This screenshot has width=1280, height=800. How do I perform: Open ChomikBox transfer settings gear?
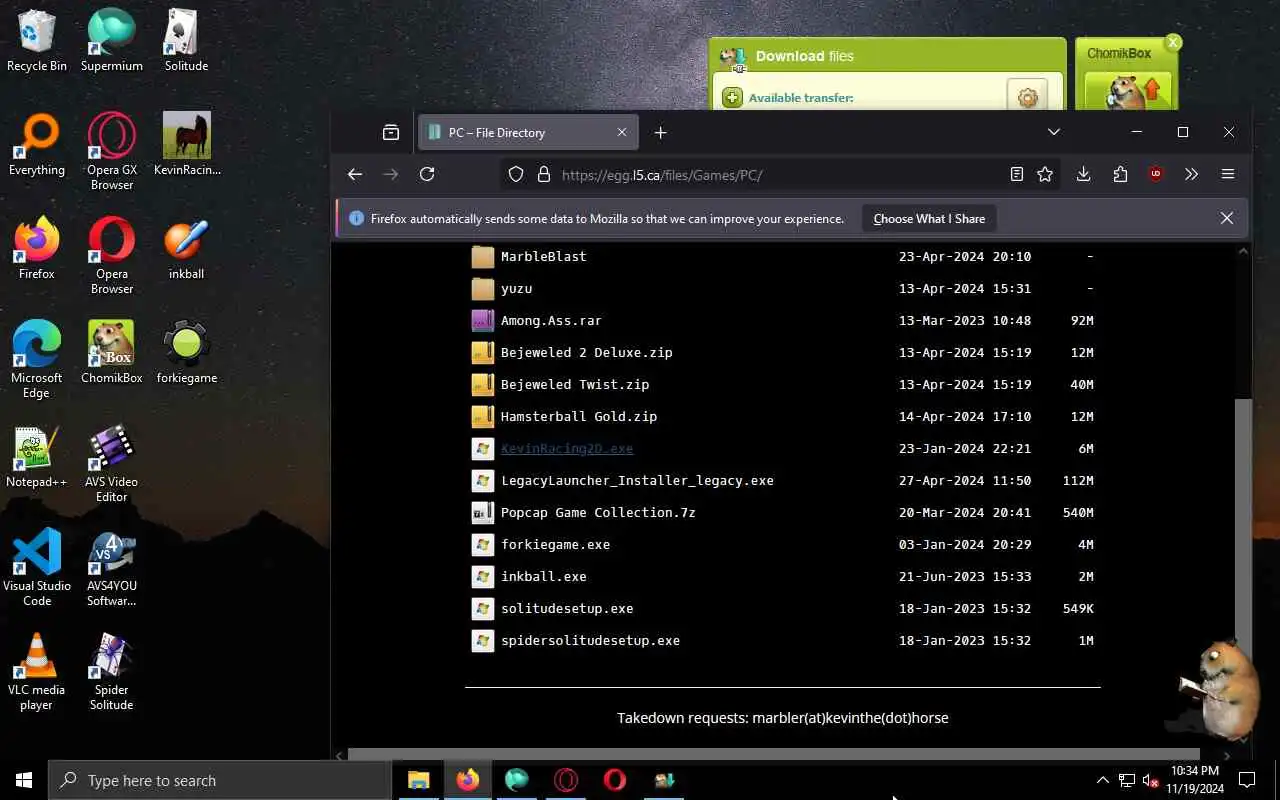[x=1027, y=97]
